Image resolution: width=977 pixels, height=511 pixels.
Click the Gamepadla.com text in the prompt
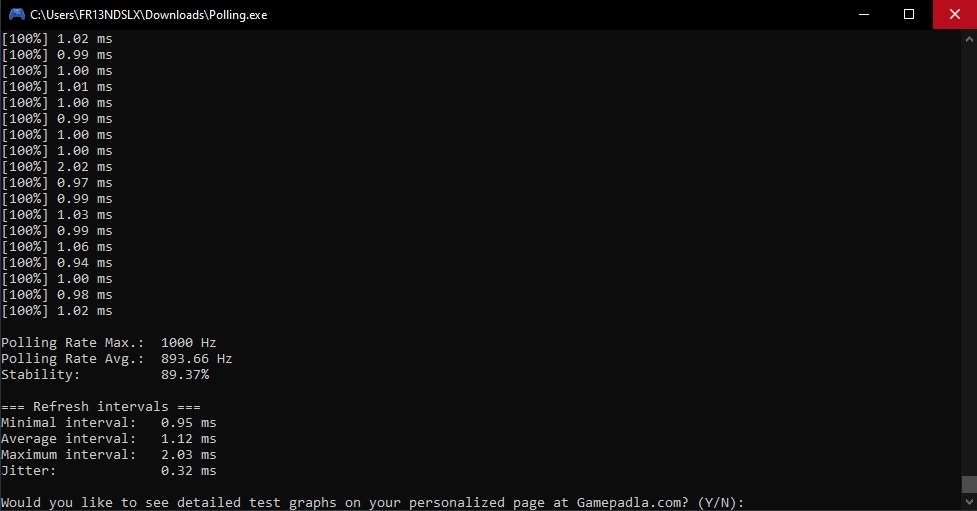coord(632,502)
